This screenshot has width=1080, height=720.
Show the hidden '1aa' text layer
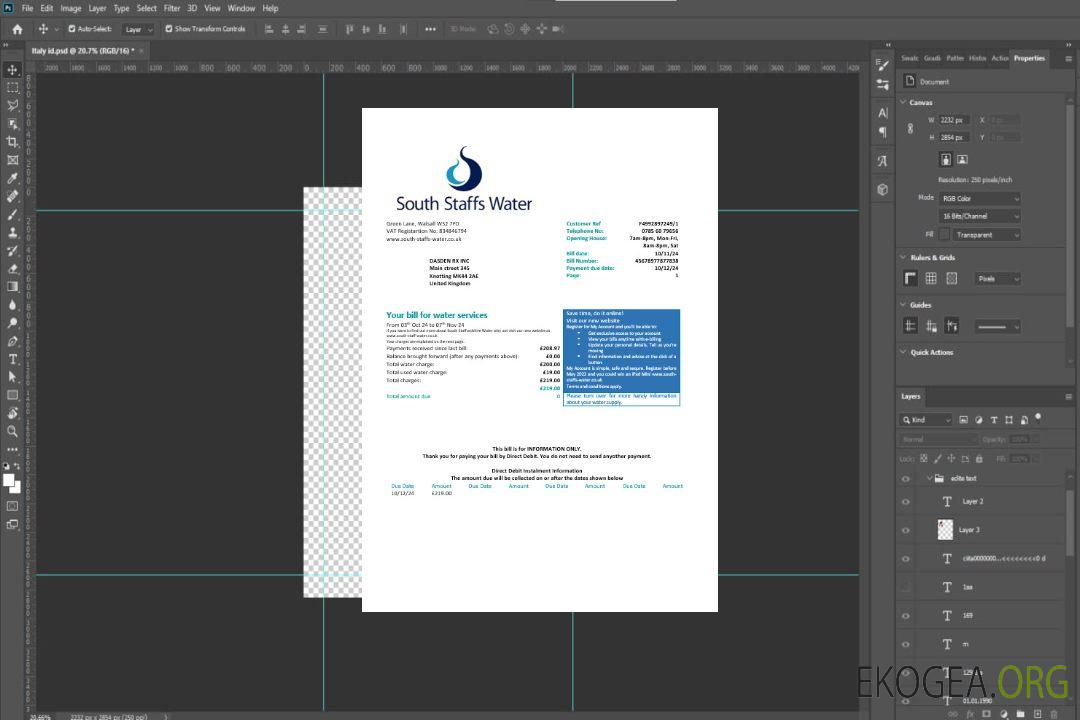[x=906, y=587]
